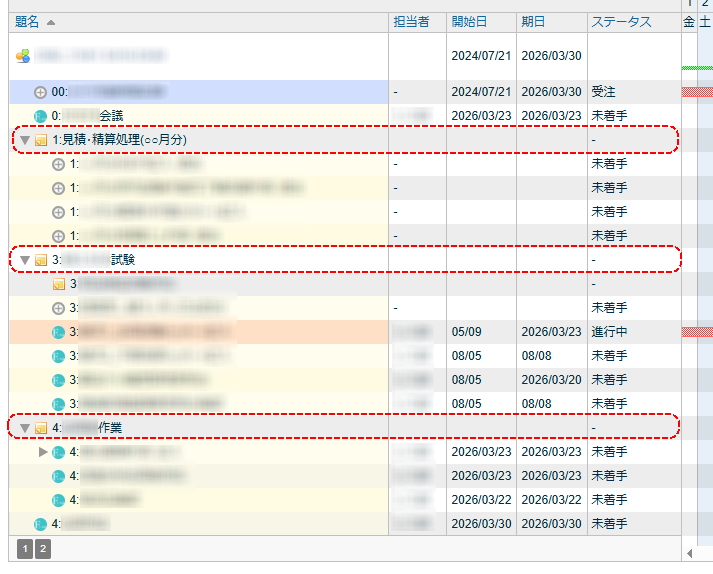The image size is (713, 574).
Task: Sort by the 題名 column header
Action: pos(28,21)
